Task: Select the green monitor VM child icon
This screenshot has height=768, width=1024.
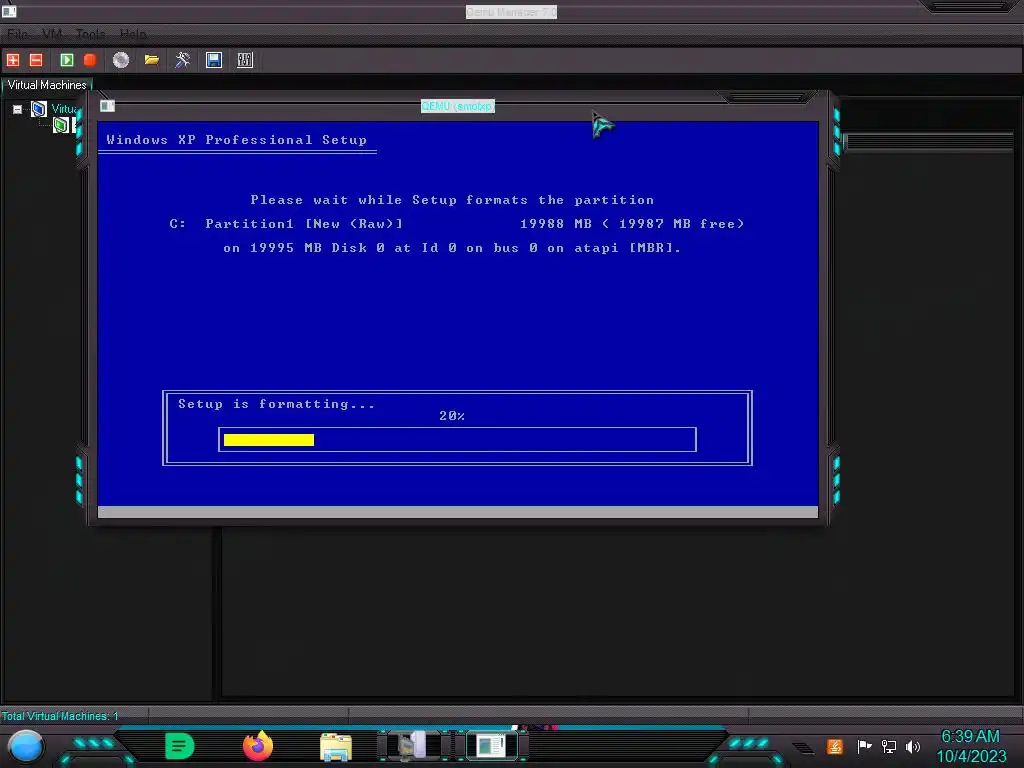Action: (61, 125)
